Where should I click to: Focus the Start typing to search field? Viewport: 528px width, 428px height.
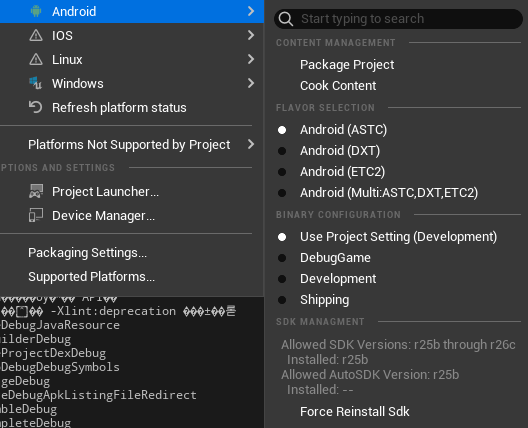(398, 19)
